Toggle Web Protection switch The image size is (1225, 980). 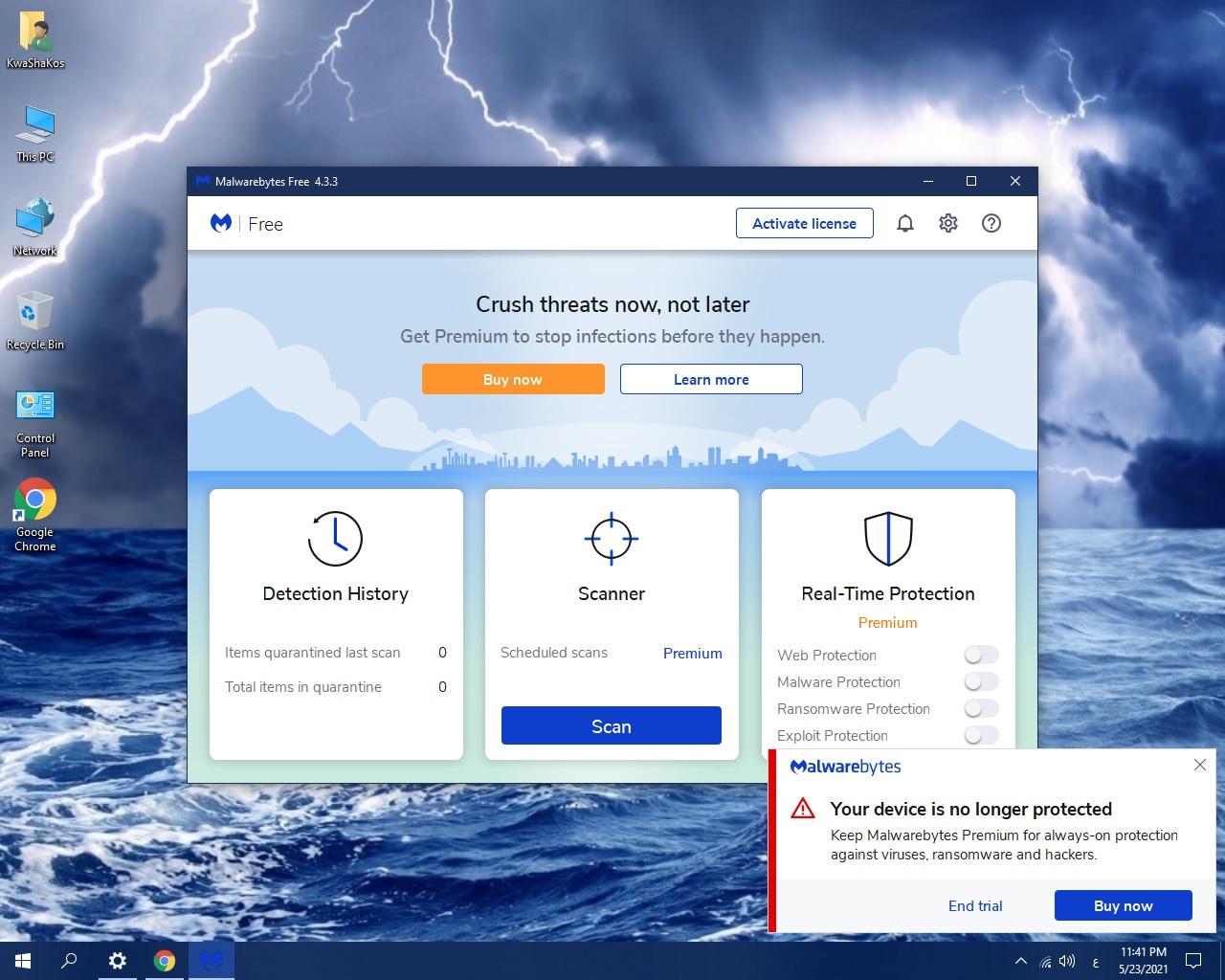click(x=981, y=655)
